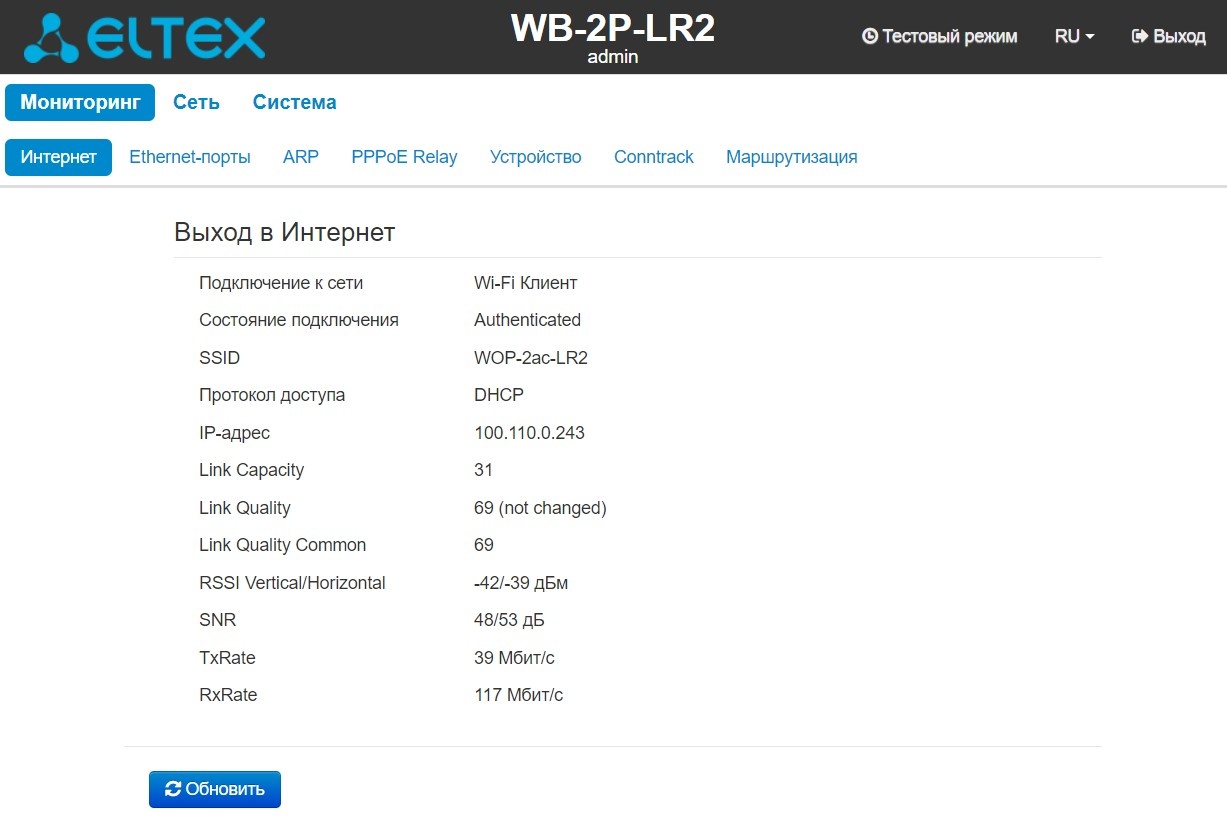1227x820 pixels.
Task: Click the Протокол доступа label
Action: pos(272,395)
